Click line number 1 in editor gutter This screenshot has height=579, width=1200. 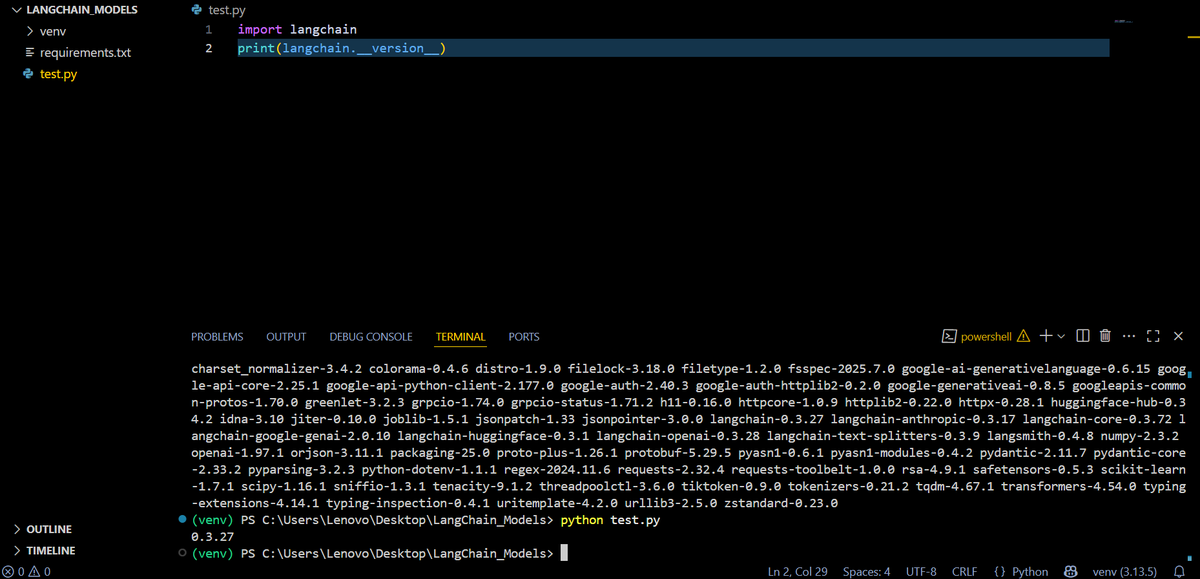[207, 30]
